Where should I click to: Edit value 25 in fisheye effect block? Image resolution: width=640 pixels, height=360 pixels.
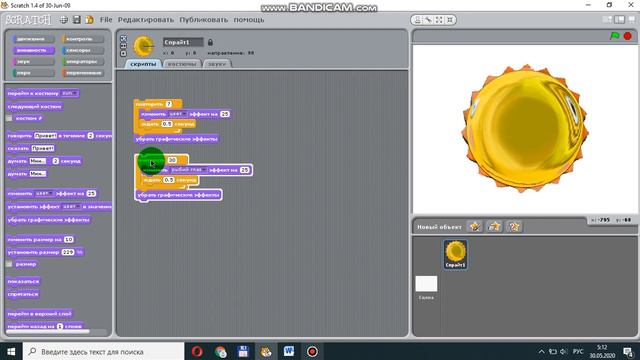pyautogui.click(x=244, y=170)
